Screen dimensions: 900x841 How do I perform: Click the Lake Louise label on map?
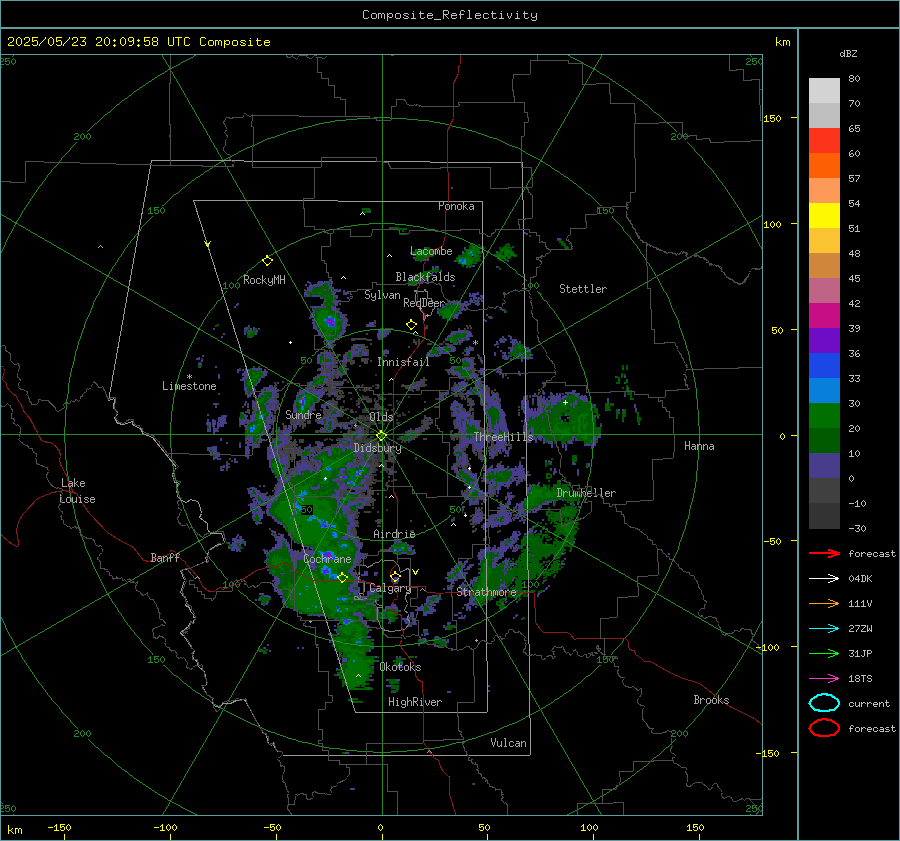click(x=77, y=491)
